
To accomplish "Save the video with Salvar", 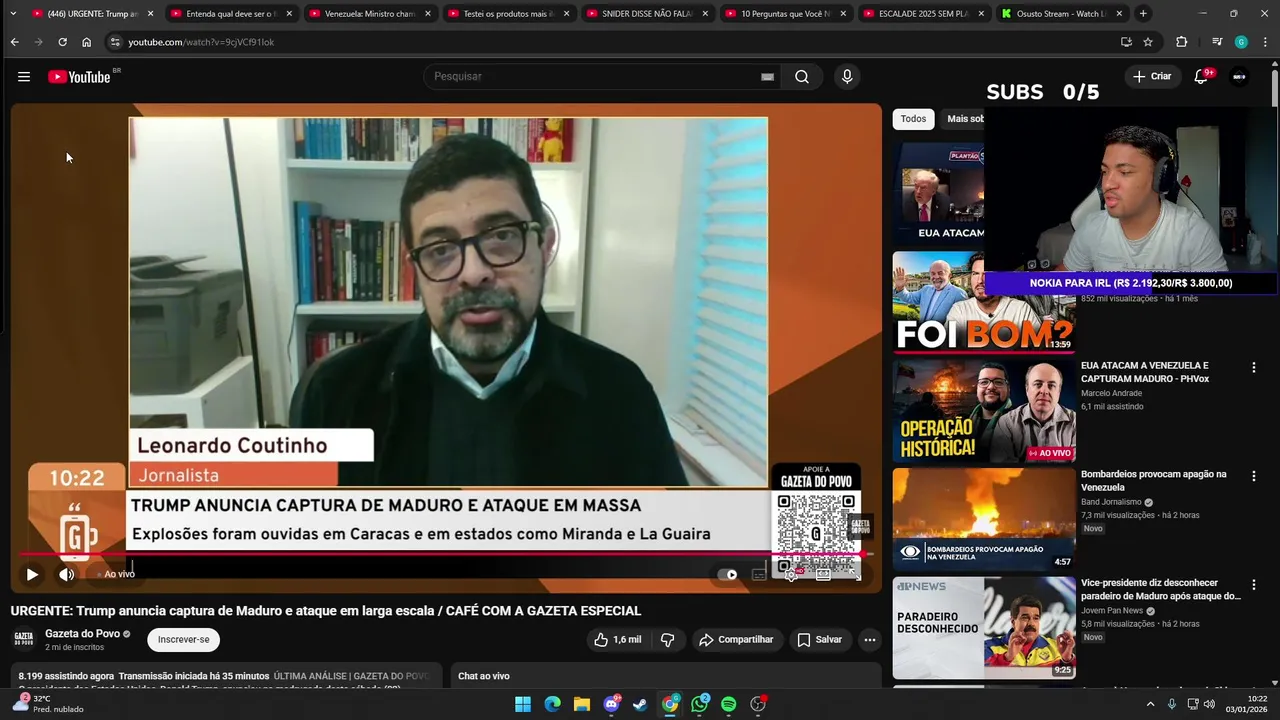I will tap(819, 640).
